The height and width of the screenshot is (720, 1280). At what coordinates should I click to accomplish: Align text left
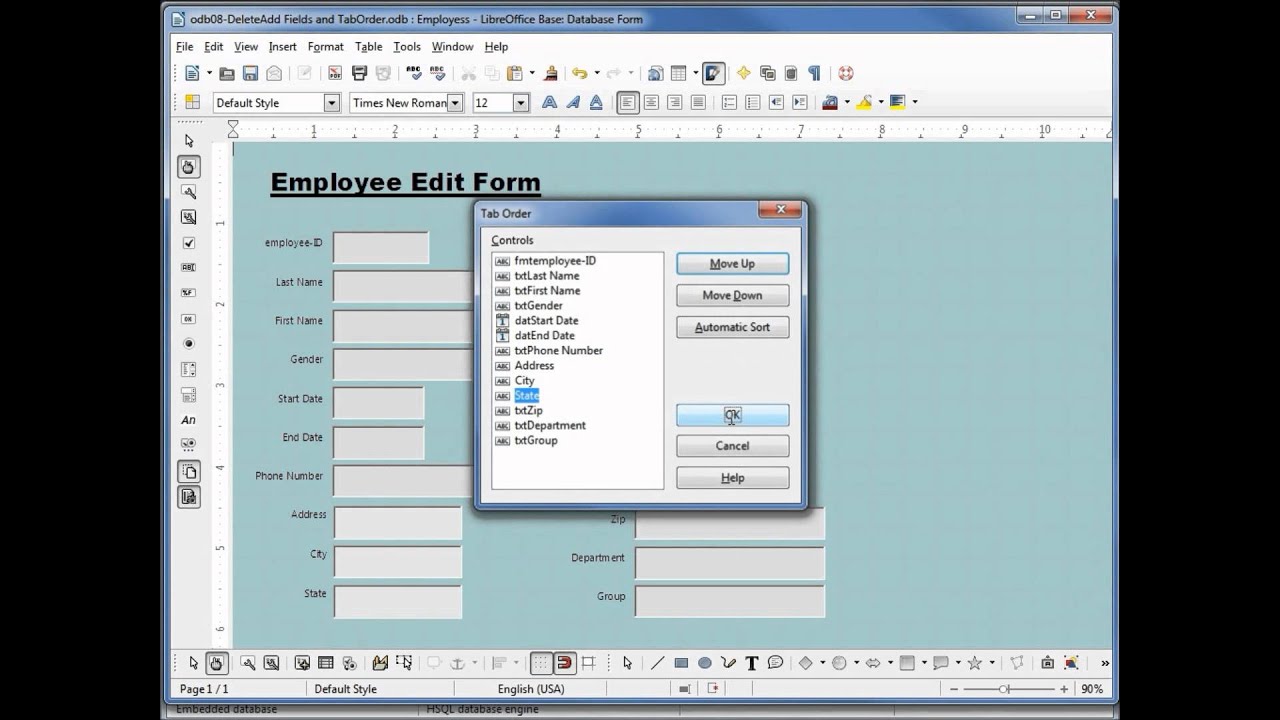click(628, 102)
